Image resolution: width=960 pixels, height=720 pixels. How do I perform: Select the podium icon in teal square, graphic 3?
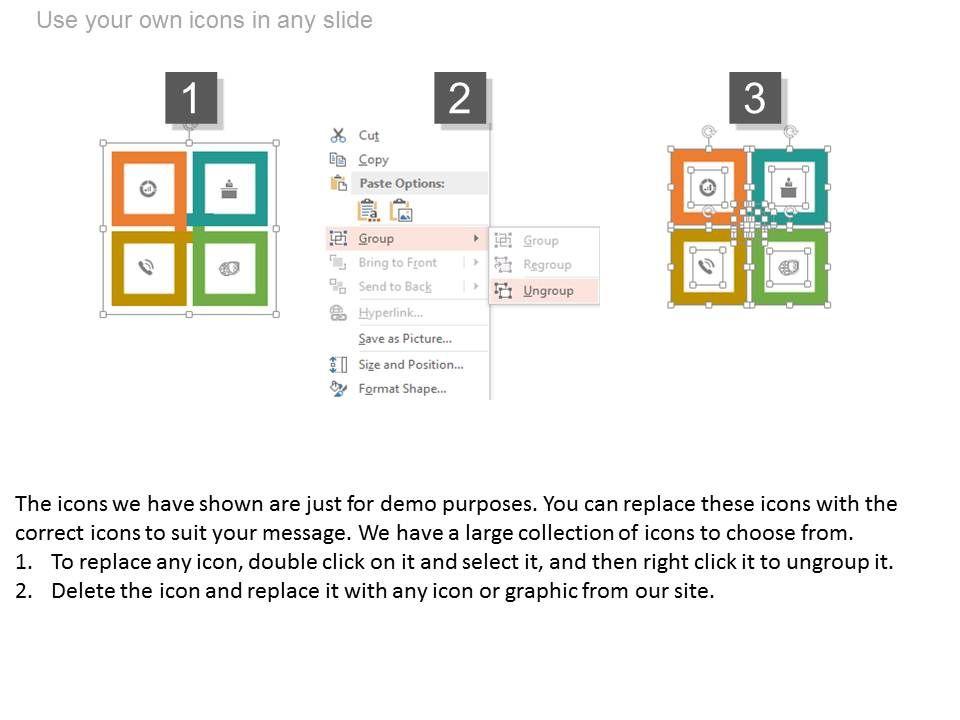pos(789,187)
